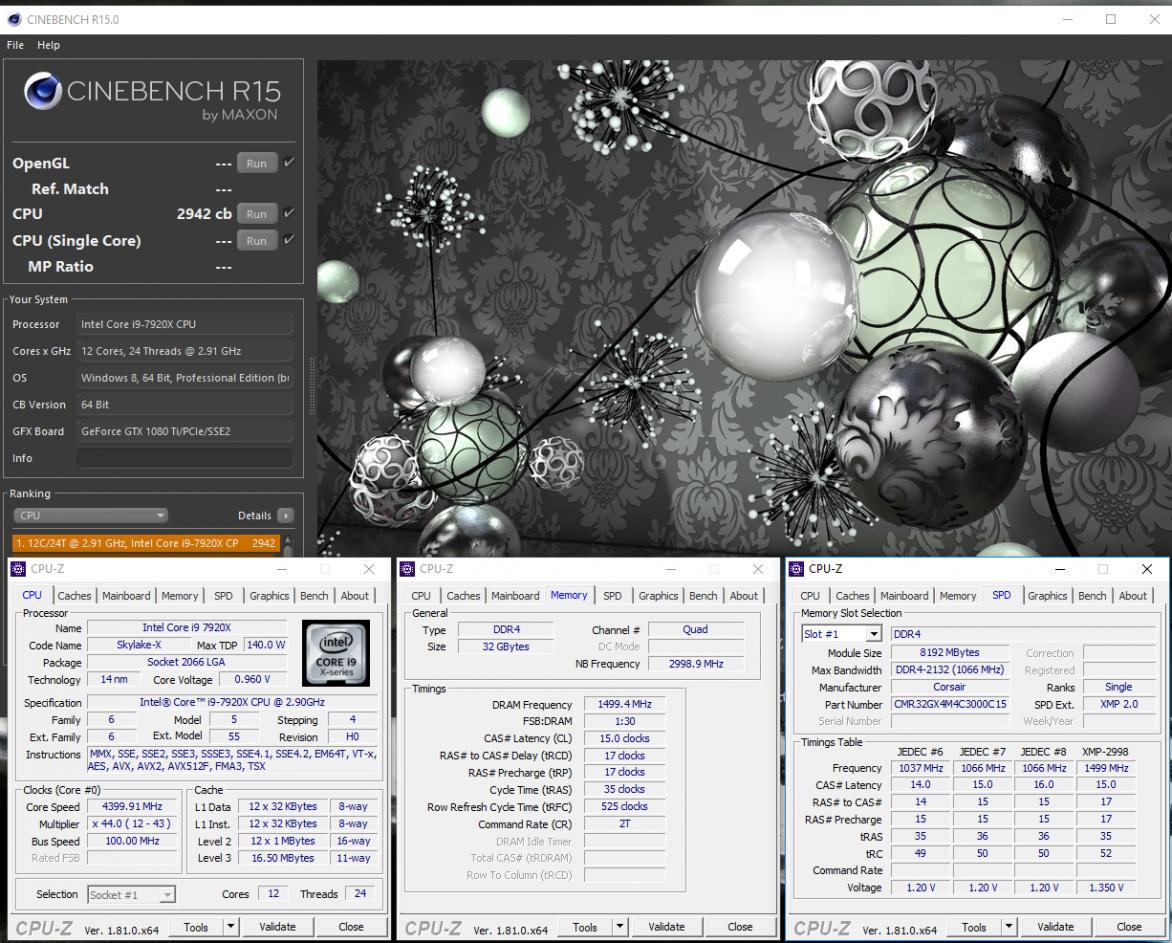1172x943 pixels.
Task: Open the File menu in Cinebench
Action: (16, 45)
